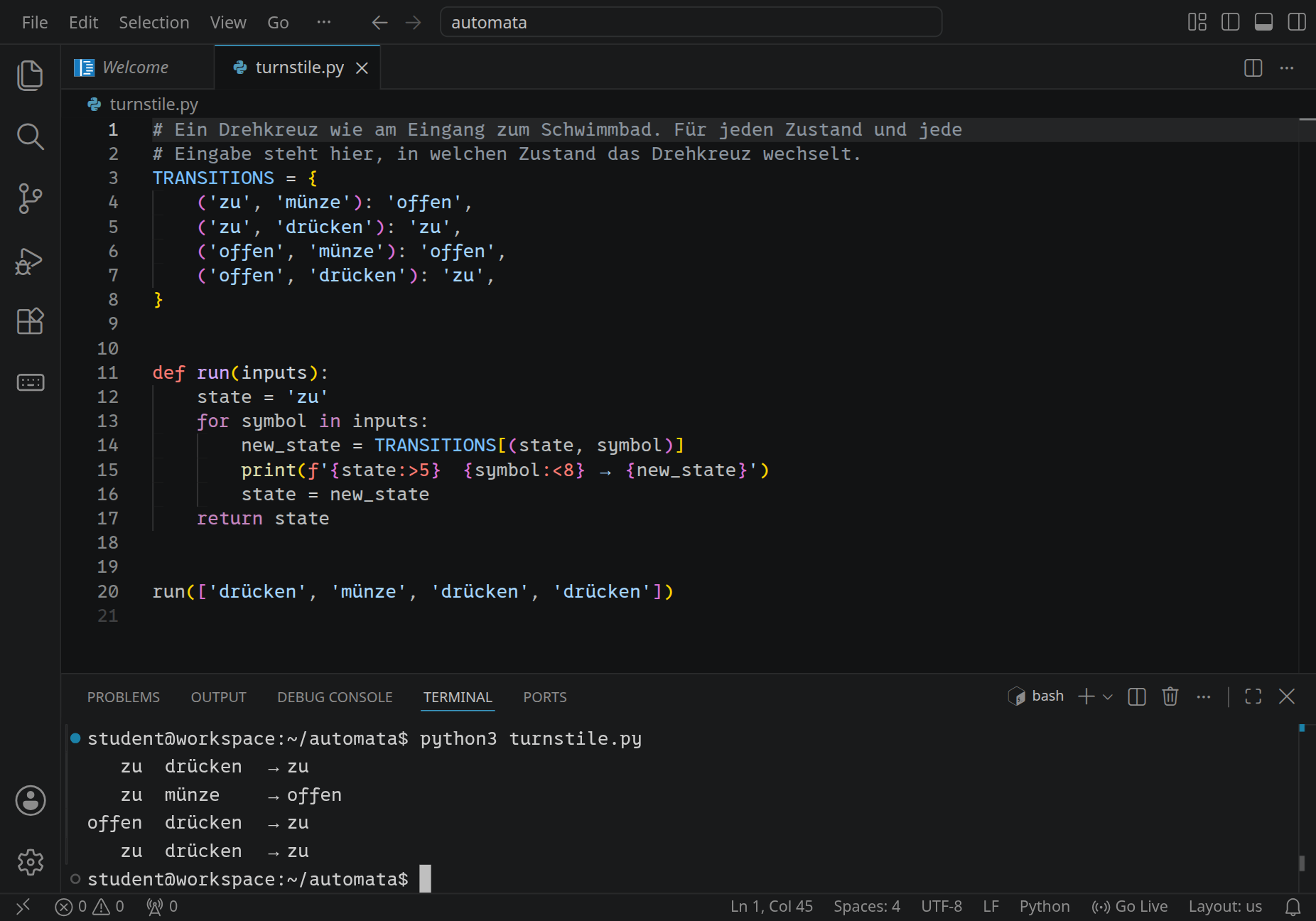Open the Selection menu
Screen dimensions: 1316x921
pos(154,23)
